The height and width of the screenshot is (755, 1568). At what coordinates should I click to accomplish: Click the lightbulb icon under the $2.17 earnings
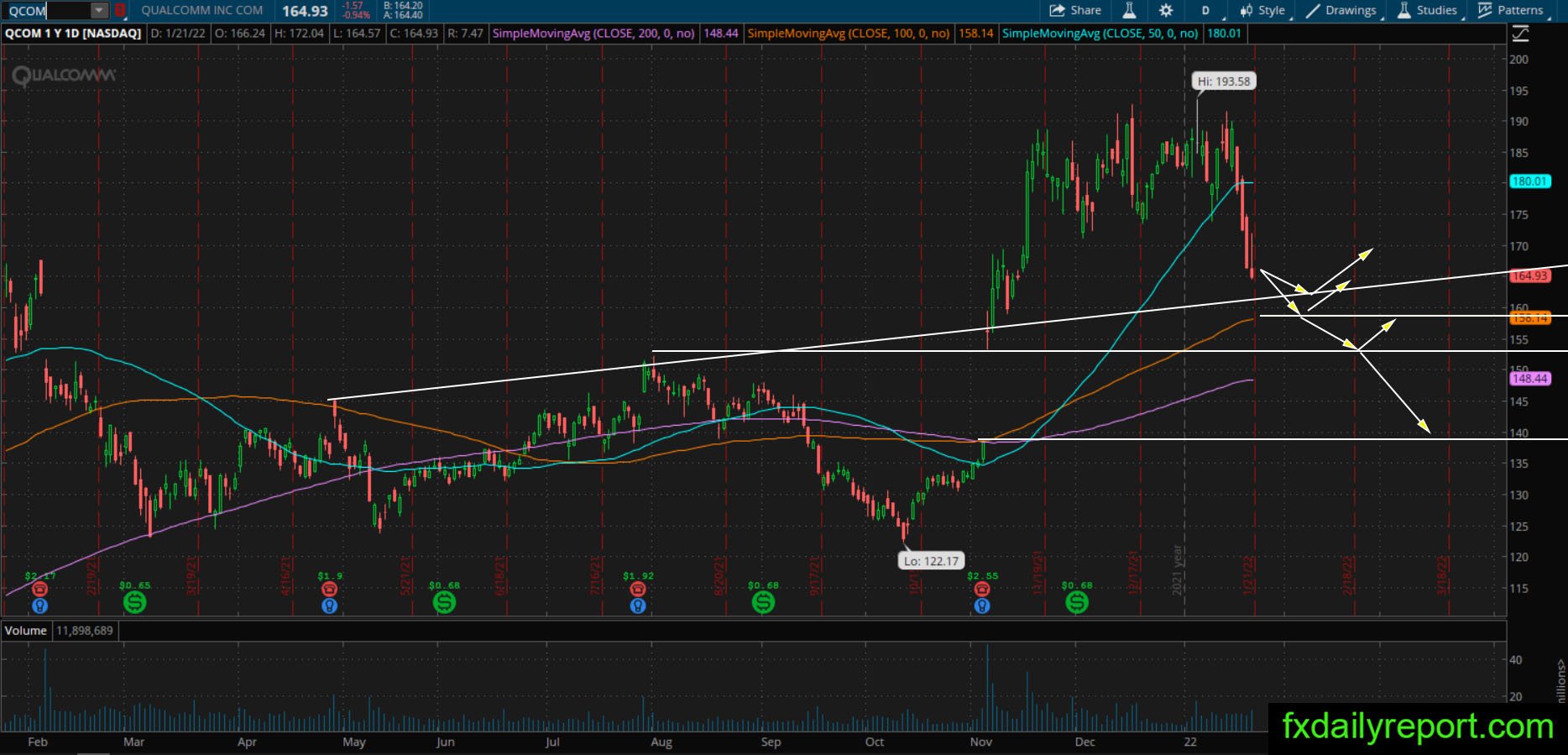(x=39, y=606)
